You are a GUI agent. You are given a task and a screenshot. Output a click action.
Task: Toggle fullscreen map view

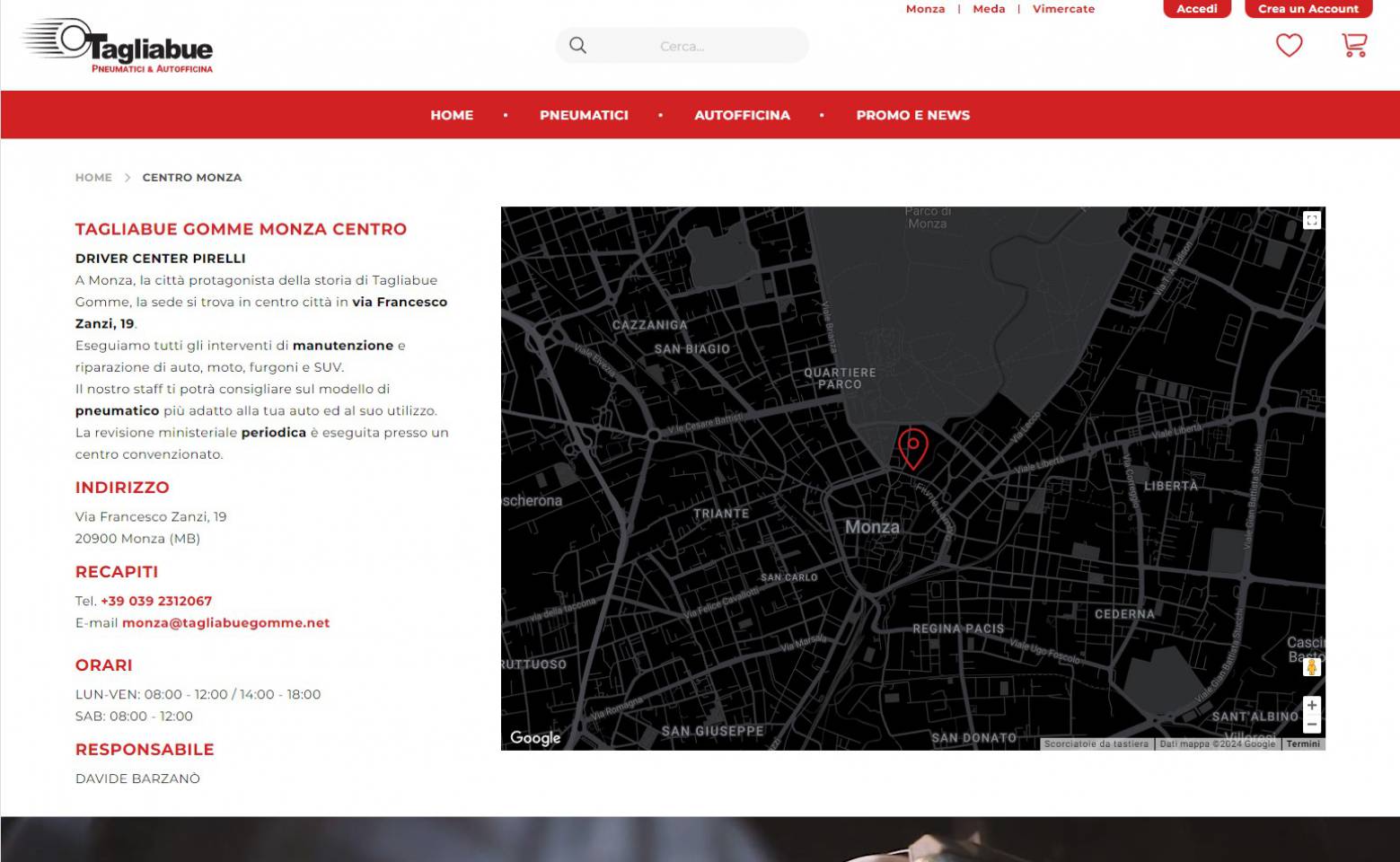click(1311, 220)
